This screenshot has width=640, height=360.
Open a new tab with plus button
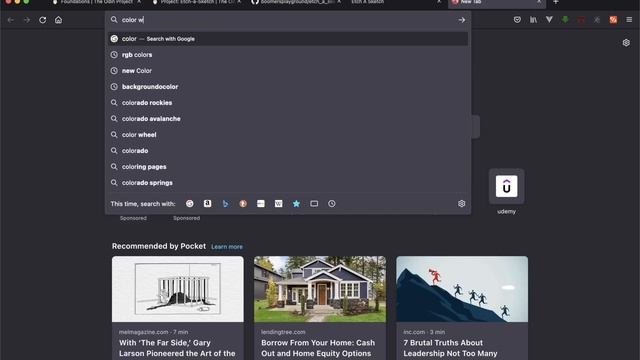[x=556, y=2]
